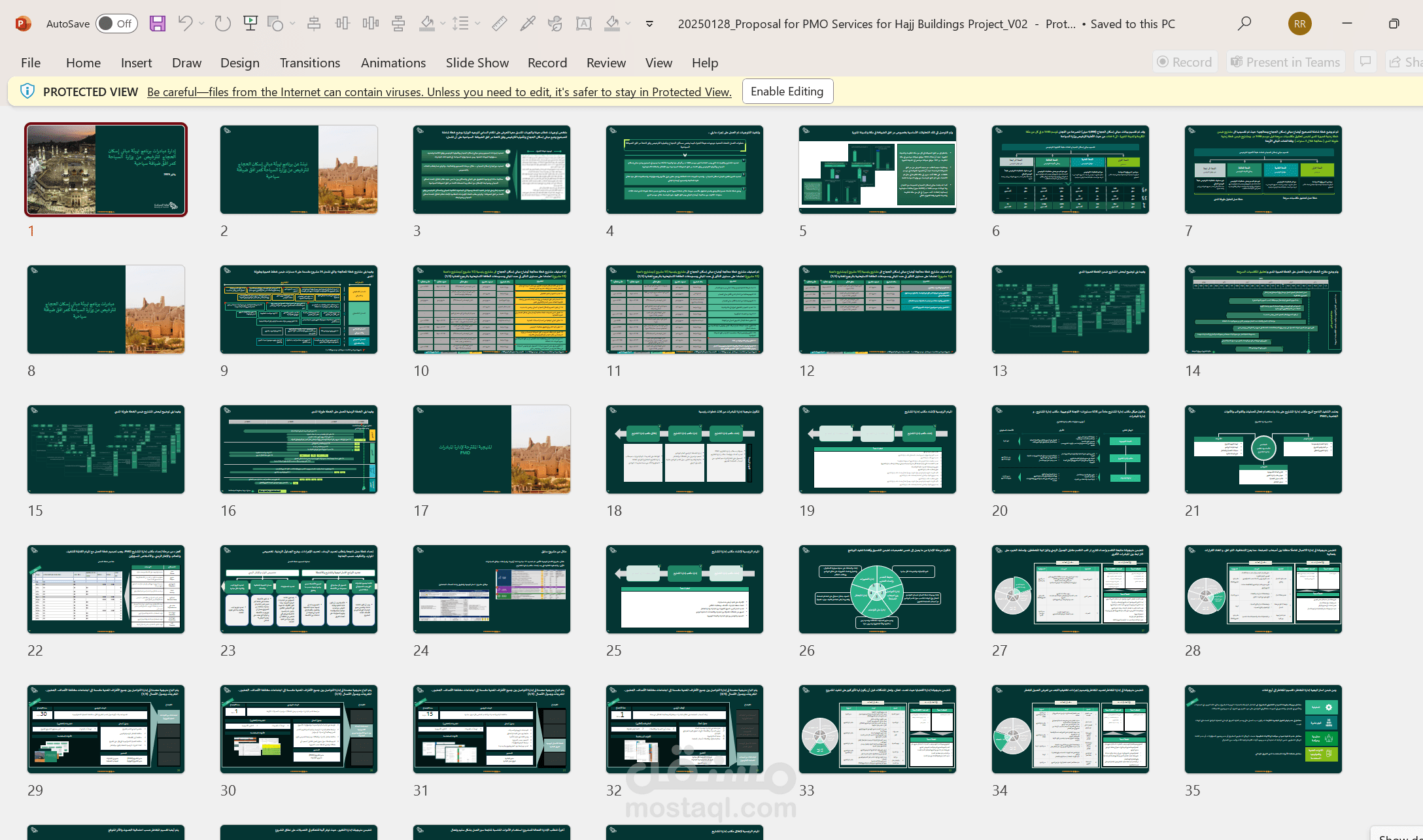Click the Record button at top right
The width and height of the screenshot is (1423, 840).
click(x=1185, y=62)
